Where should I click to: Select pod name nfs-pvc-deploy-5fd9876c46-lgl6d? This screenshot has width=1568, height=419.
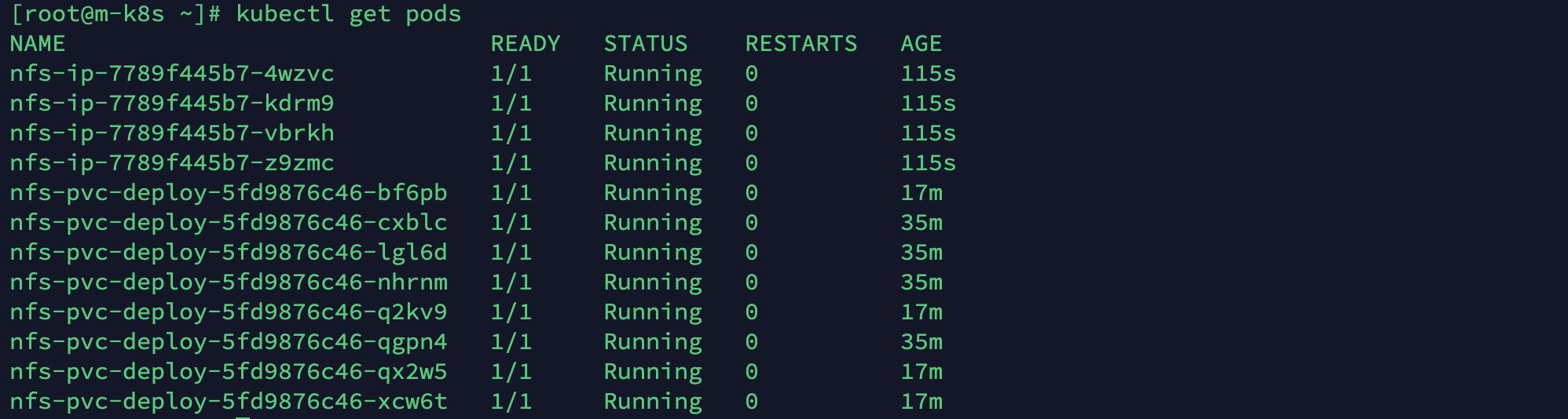coord(229,253)
